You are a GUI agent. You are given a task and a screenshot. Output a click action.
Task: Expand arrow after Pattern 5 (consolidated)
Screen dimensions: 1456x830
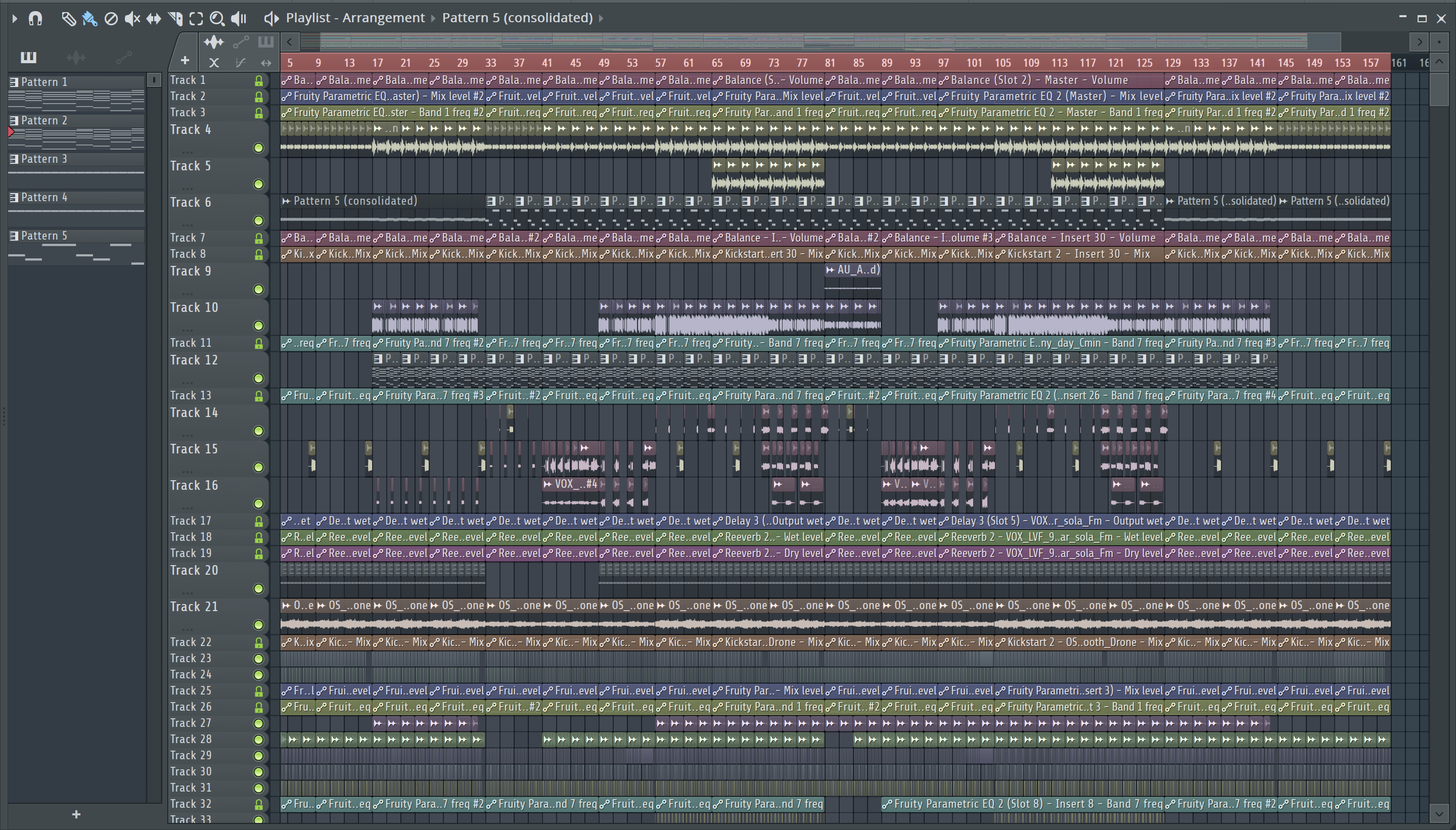point(601,18)
